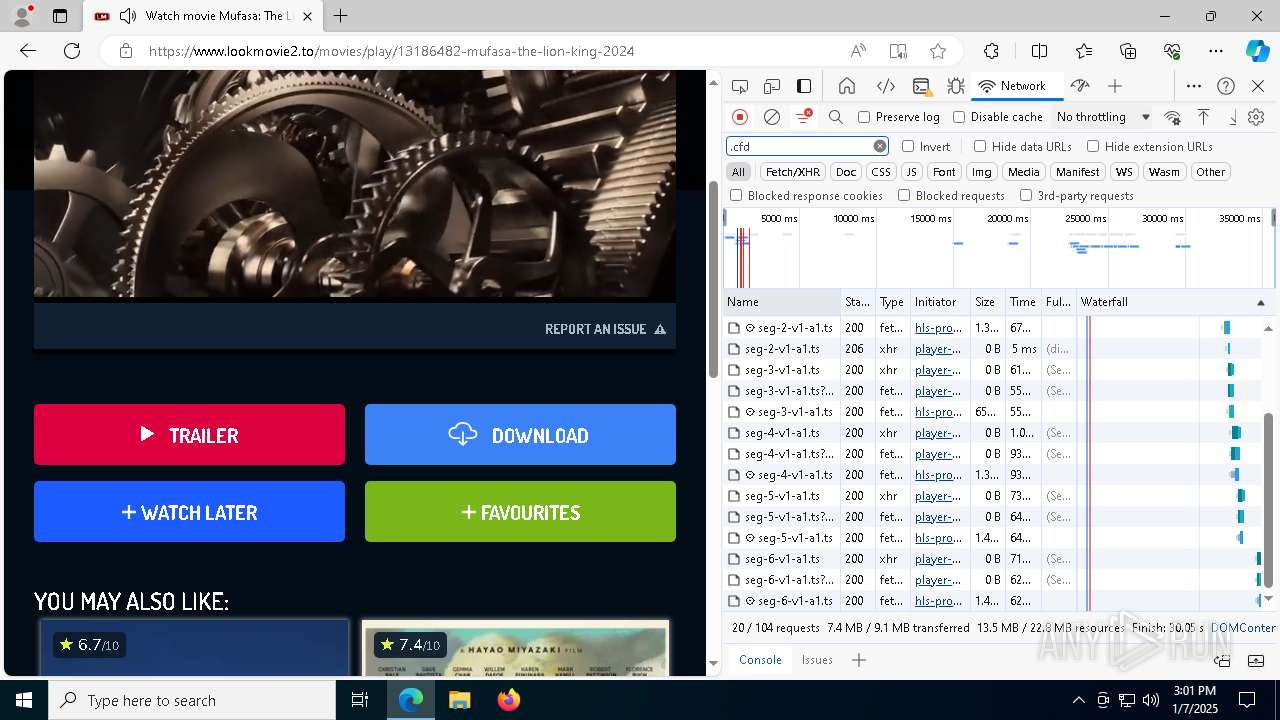
Task: Open network conditions wifi-gear icon
Action: coord(1173,117)
